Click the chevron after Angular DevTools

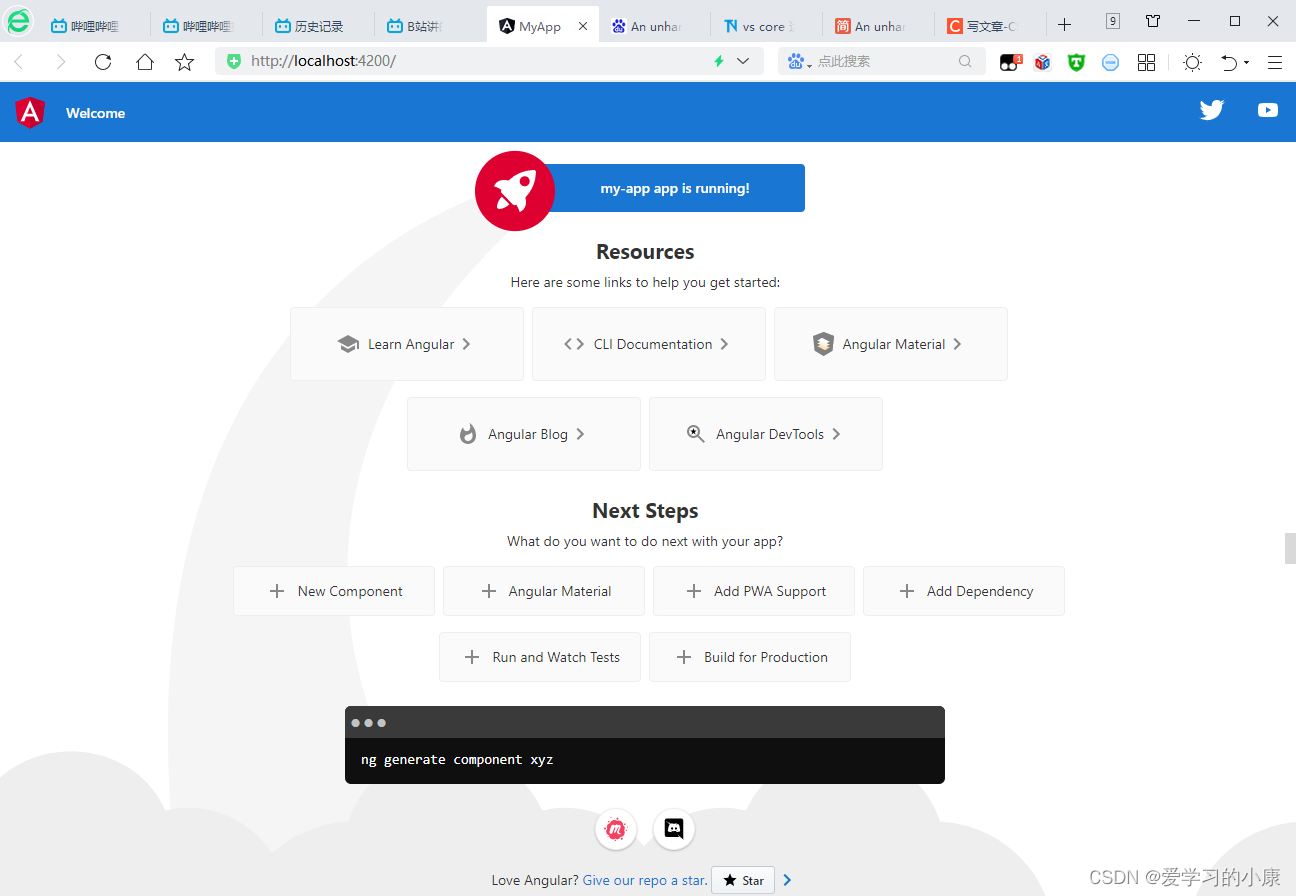[x=836, y=434]
